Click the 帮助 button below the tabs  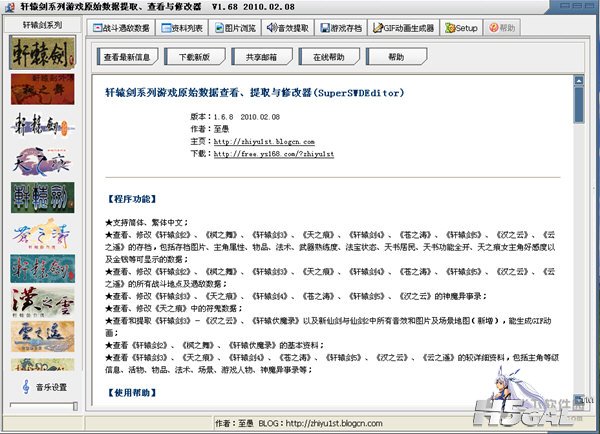pos(397,57)
